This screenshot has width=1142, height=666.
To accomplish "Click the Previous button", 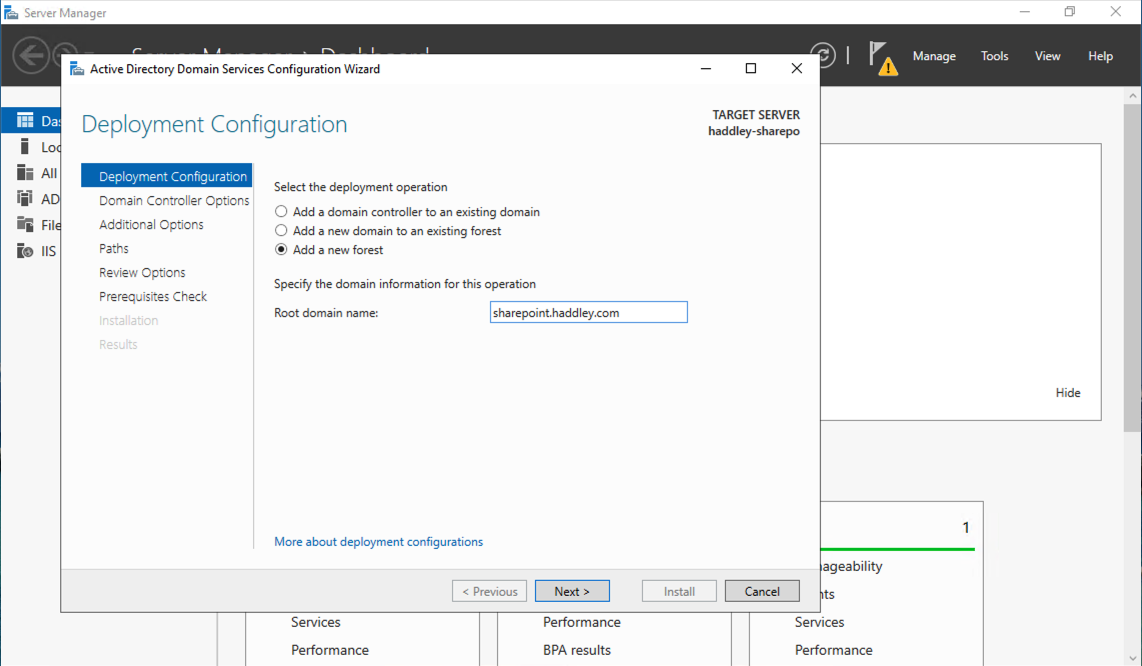I will tap(489, 591).
